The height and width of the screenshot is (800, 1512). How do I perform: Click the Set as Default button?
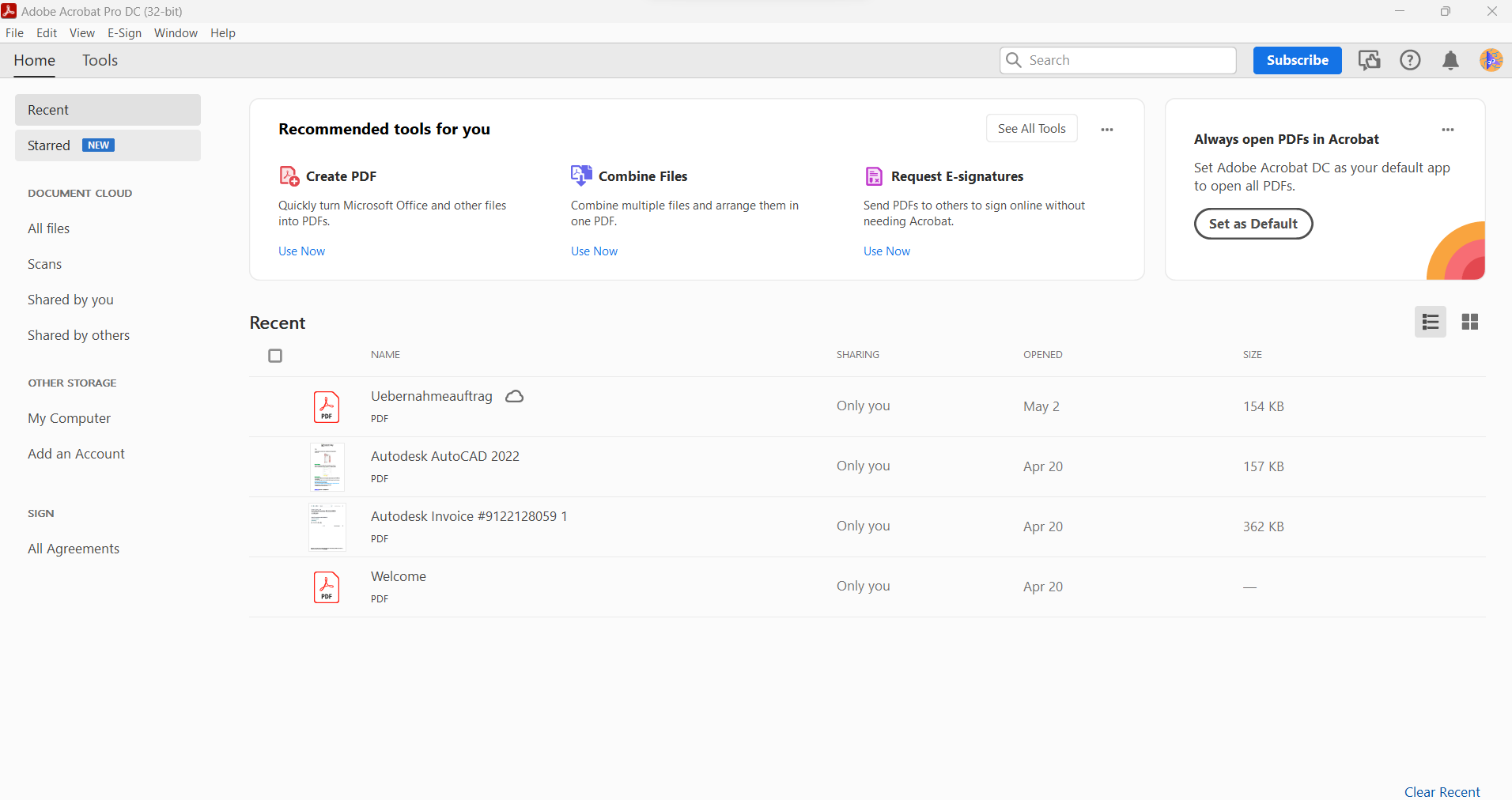(x=1253, y=224)
